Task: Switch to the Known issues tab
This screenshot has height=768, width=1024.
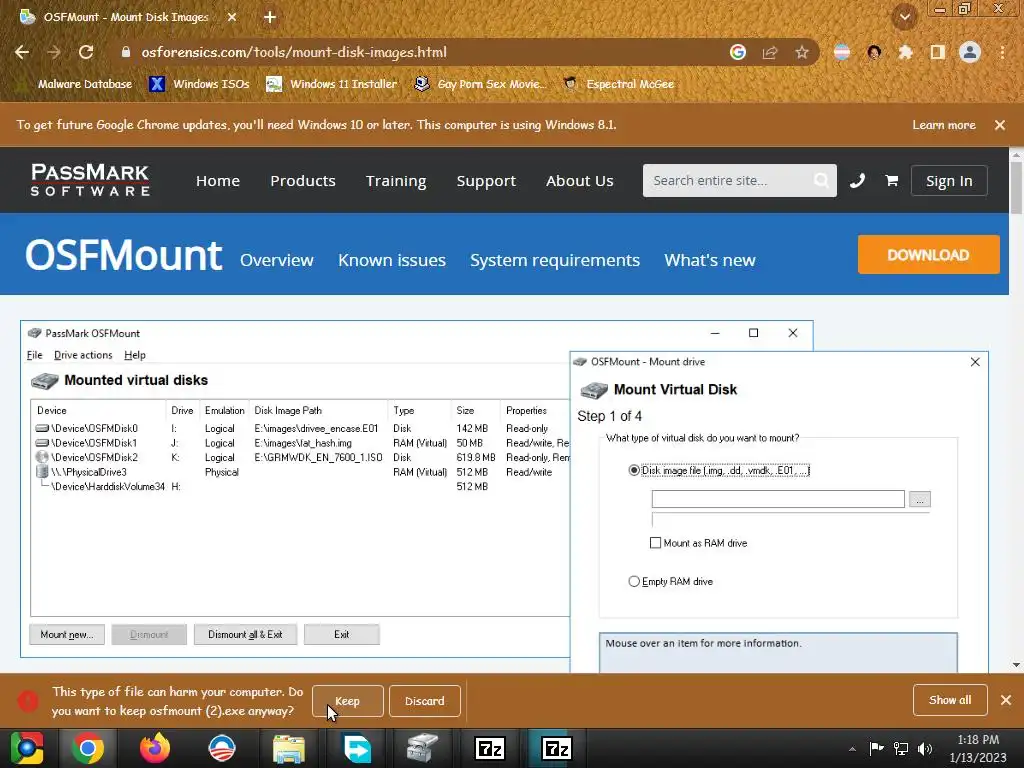Action: [392, 260]
